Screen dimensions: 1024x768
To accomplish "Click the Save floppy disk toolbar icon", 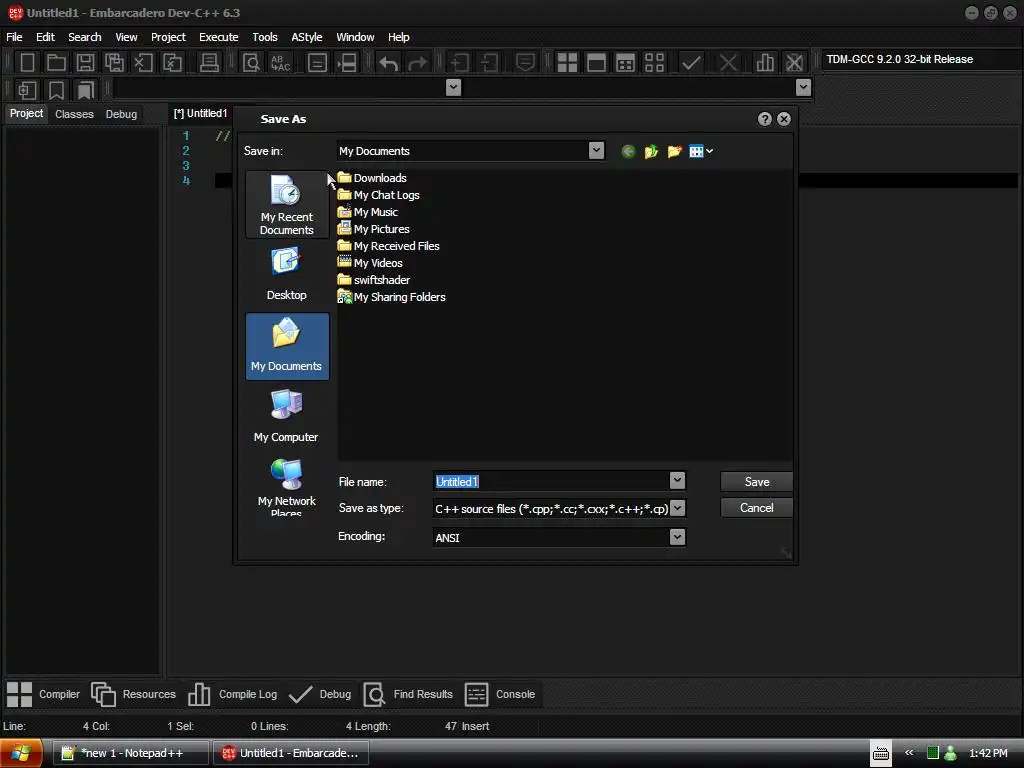I will [x=85, y=63].
